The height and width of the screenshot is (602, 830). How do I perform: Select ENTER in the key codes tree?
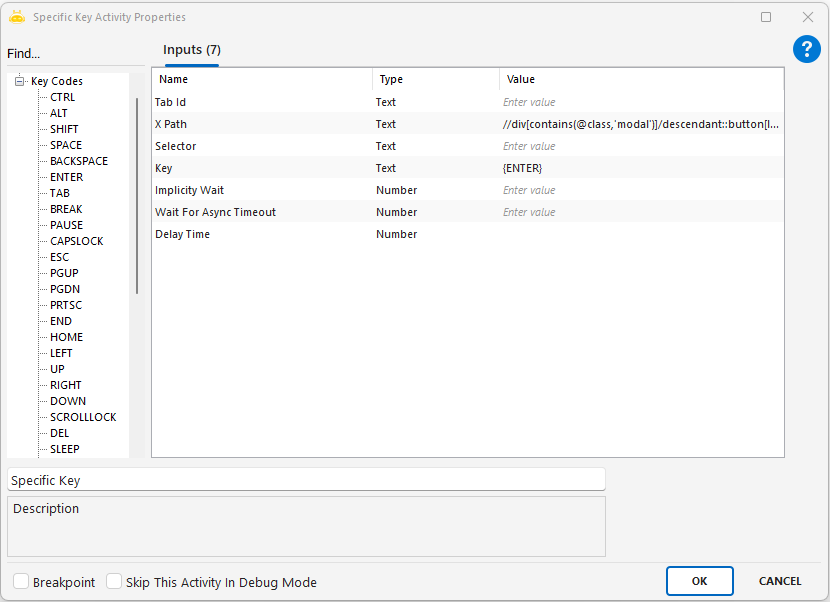66,177
